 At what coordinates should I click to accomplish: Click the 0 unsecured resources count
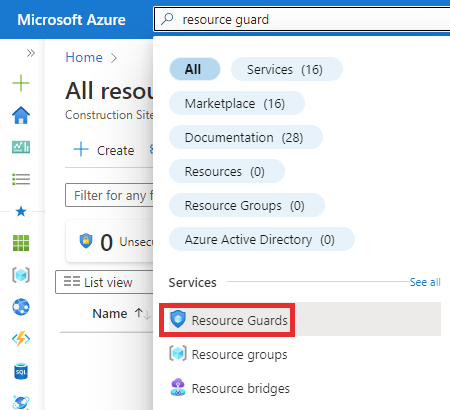click(x=106, y=242)
